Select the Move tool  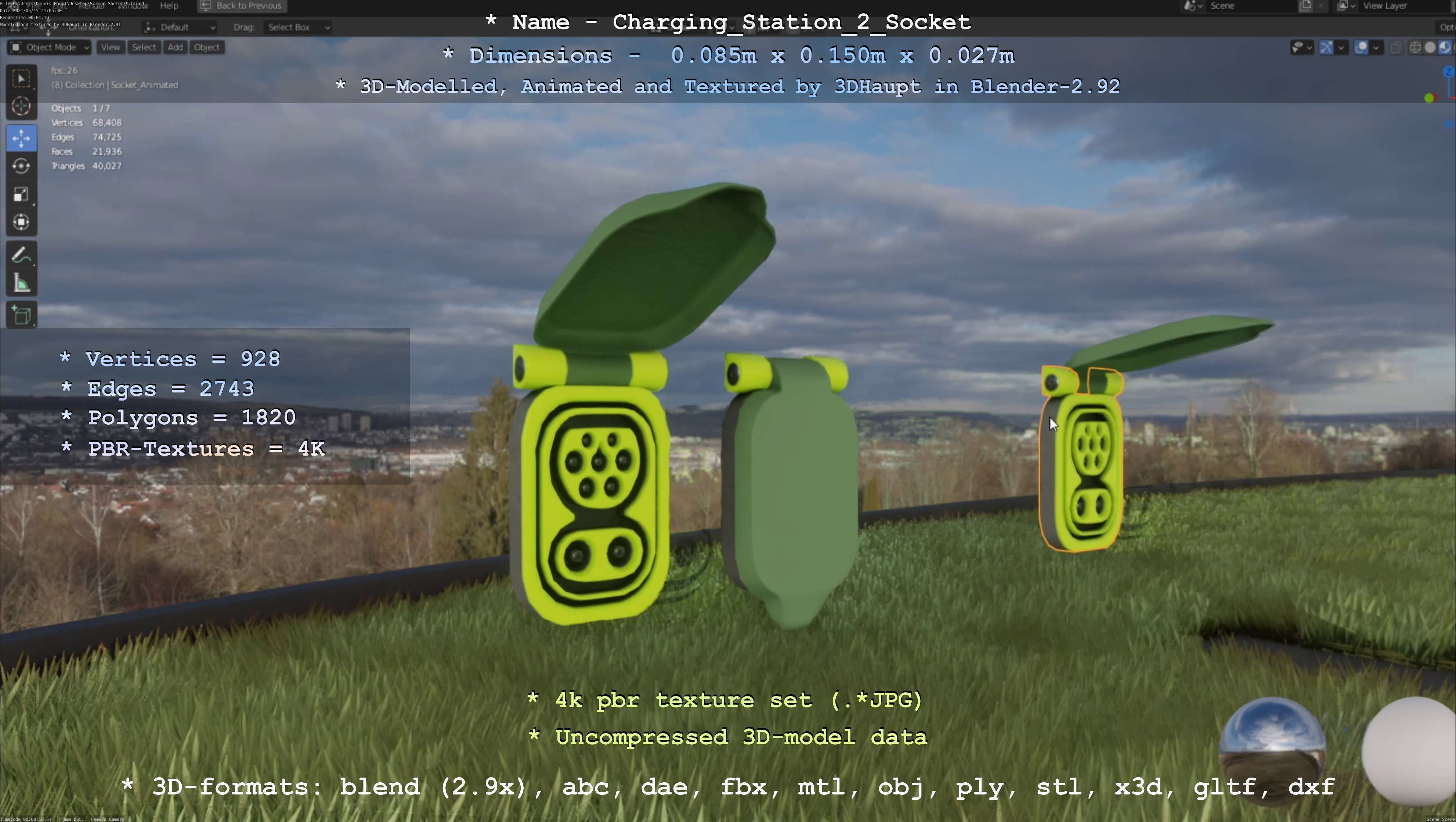(x=21, y=138)
